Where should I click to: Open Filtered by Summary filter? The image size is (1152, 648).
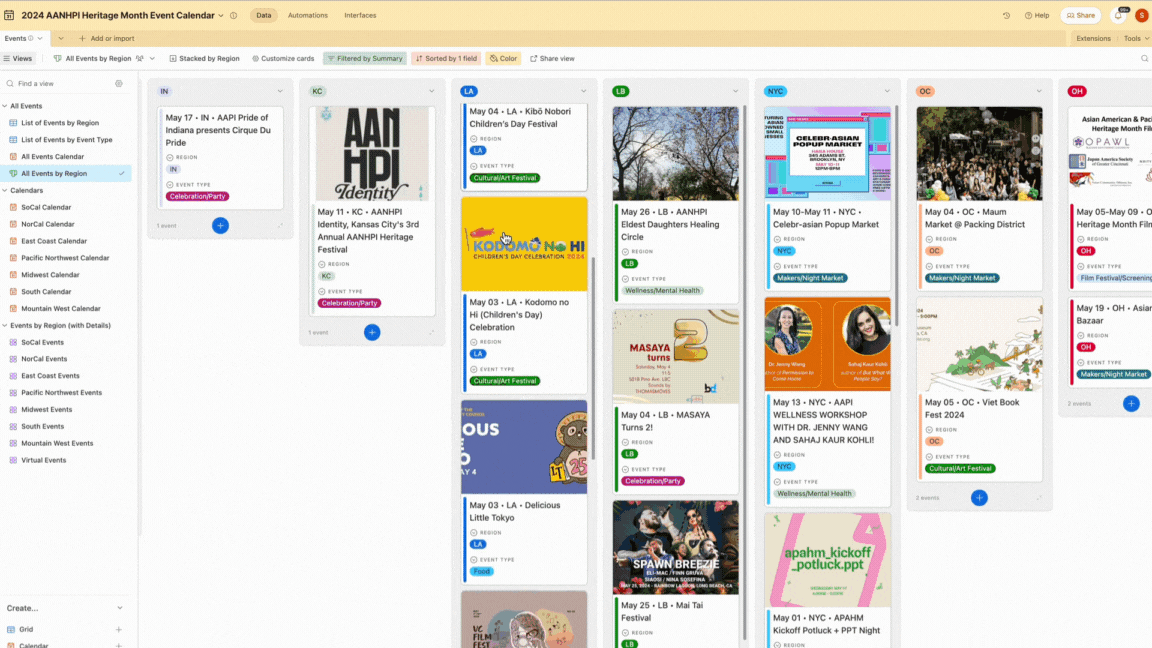[x=365, y=59]
